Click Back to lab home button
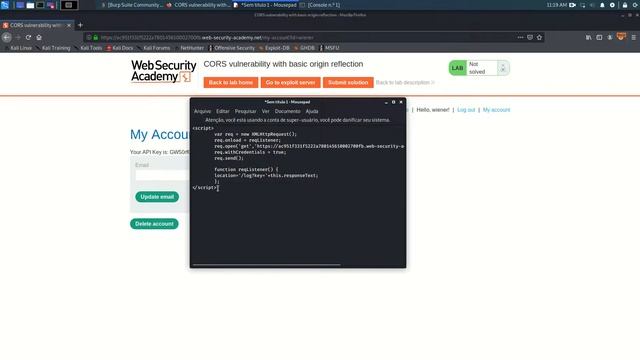The width and height of the screenshot is (640, 360). pos(231,82)
